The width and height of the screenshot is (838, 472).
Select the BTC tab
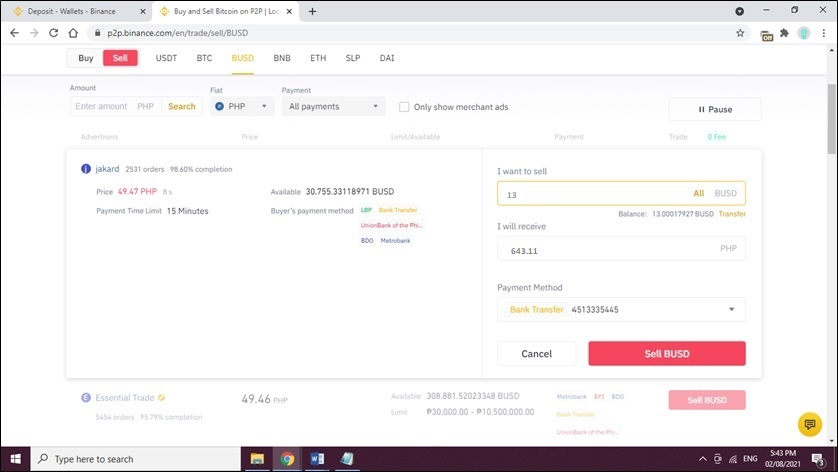pos(204,58)
